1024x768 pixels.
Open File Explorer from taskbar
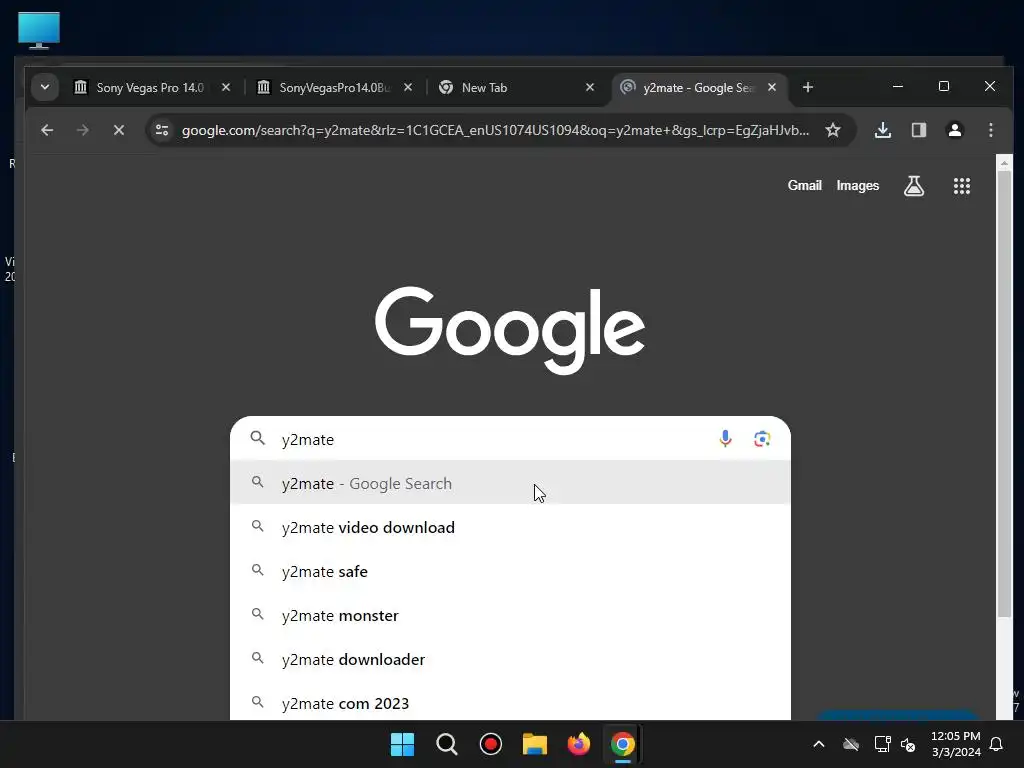click(x=535, y=744)
